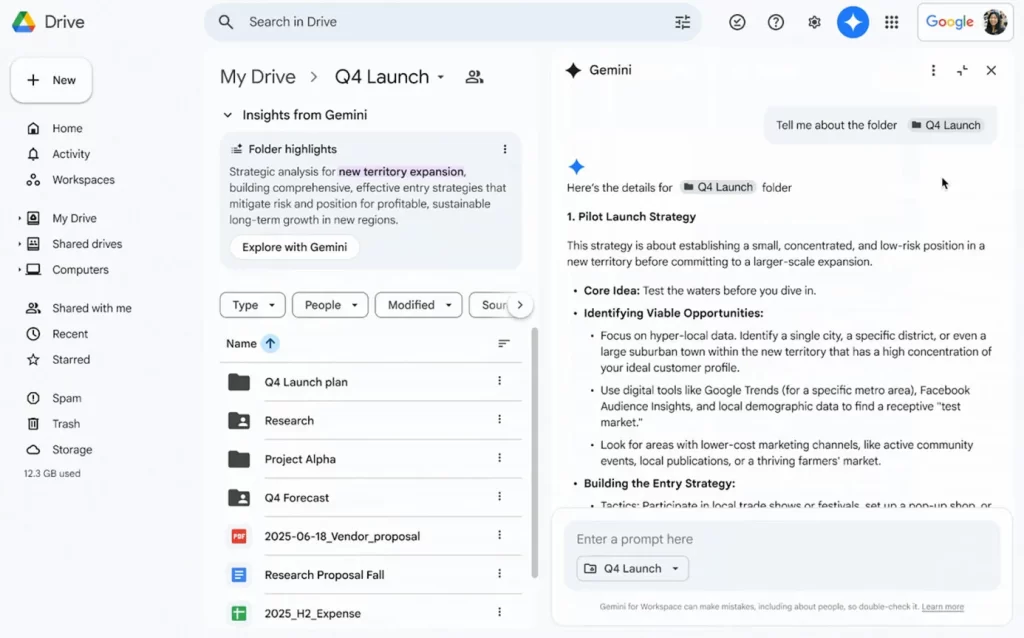Open Drive settings gear
The width and height of the screenshot is (1024, 638).
(x=813, y=21)
